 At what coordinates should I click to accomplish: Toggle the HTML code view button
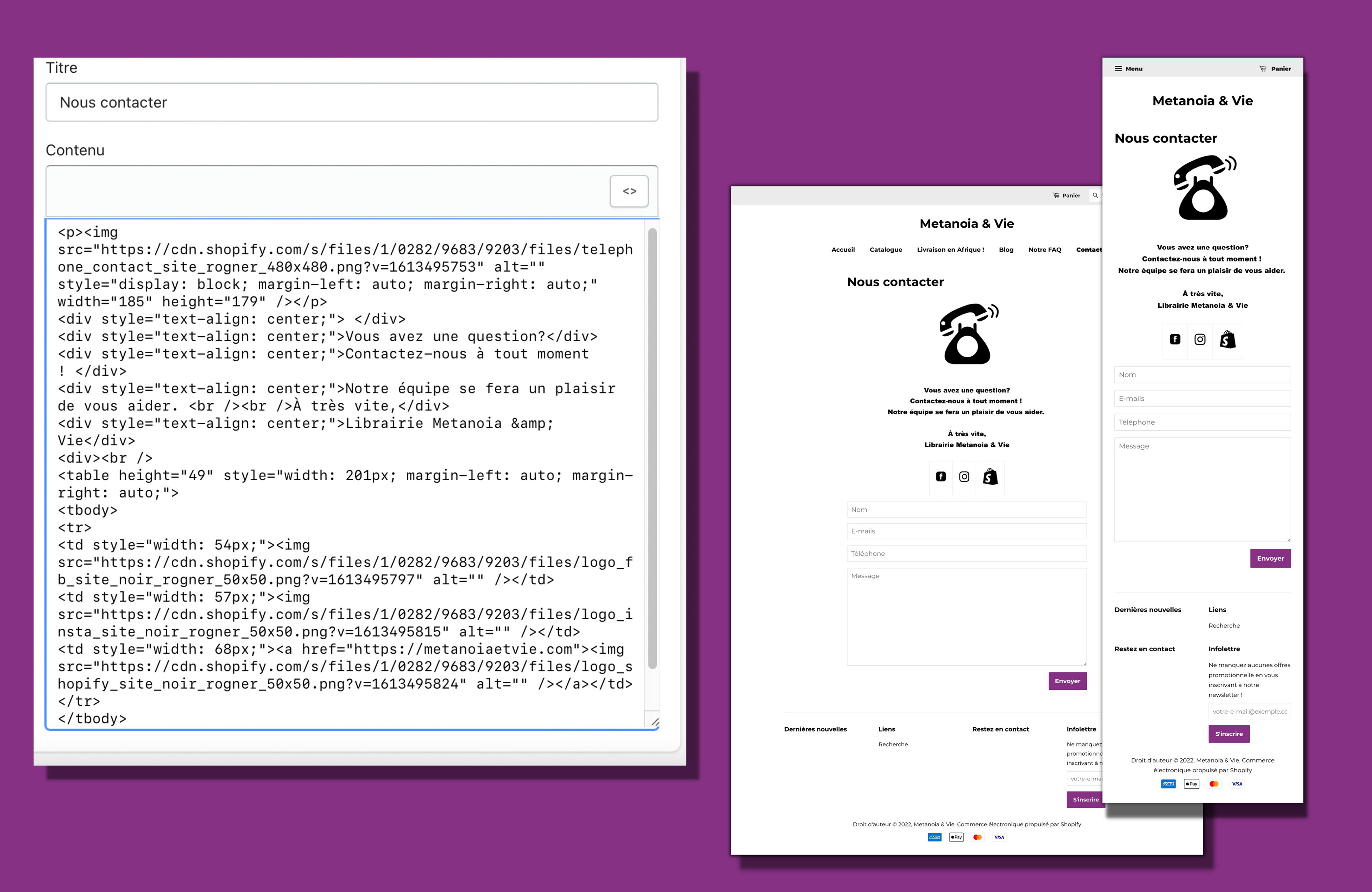click(x=629, y=191)
